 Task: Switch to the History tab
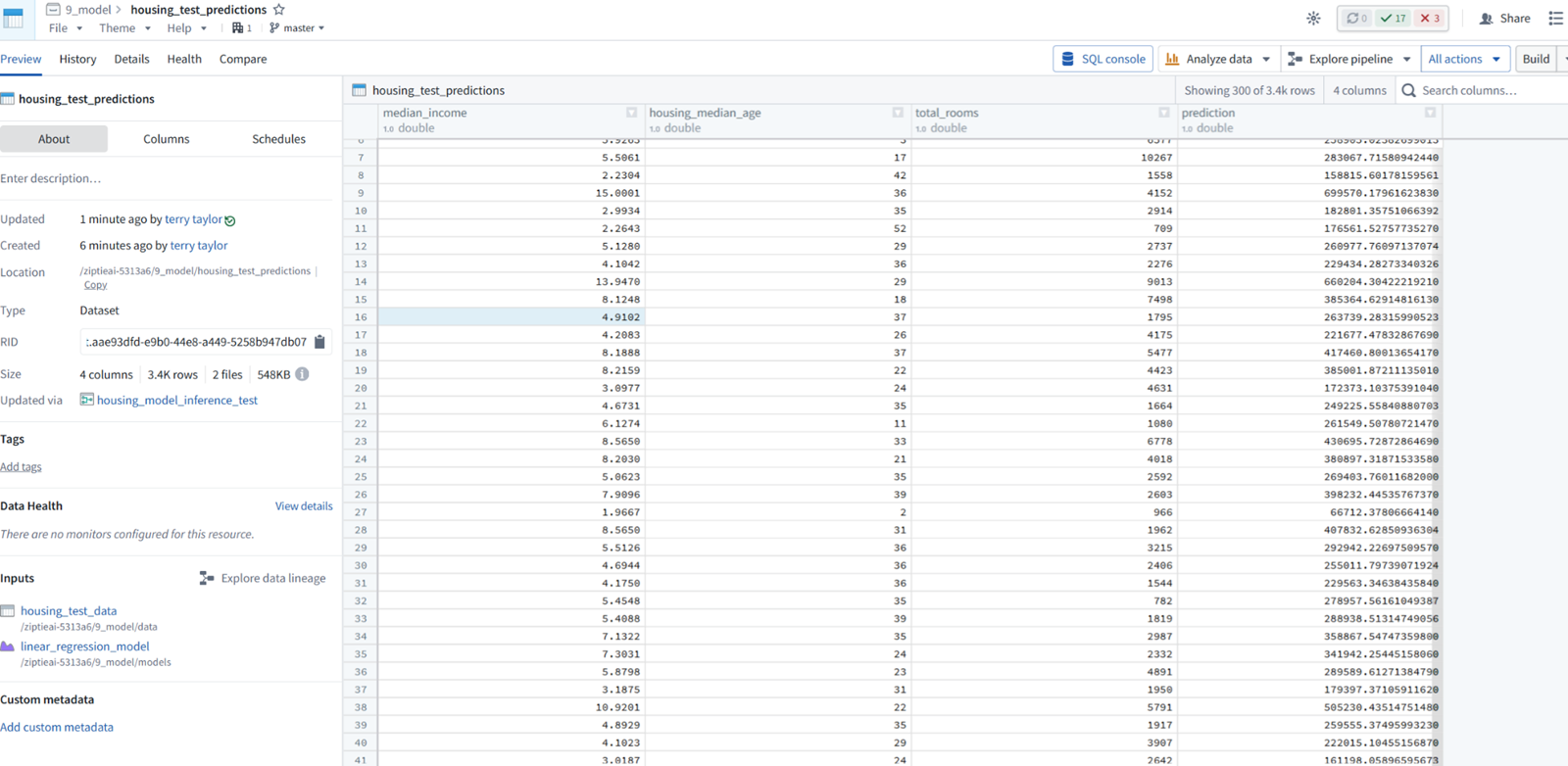pos(77,59)
